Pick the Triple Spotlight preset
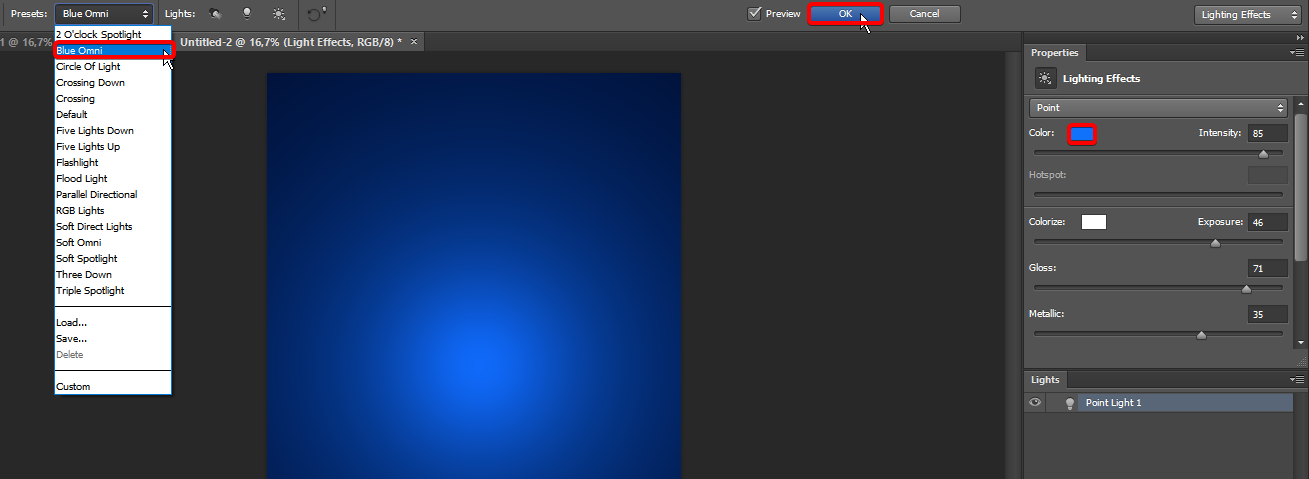1309x479 pixels. coord(113,291)
